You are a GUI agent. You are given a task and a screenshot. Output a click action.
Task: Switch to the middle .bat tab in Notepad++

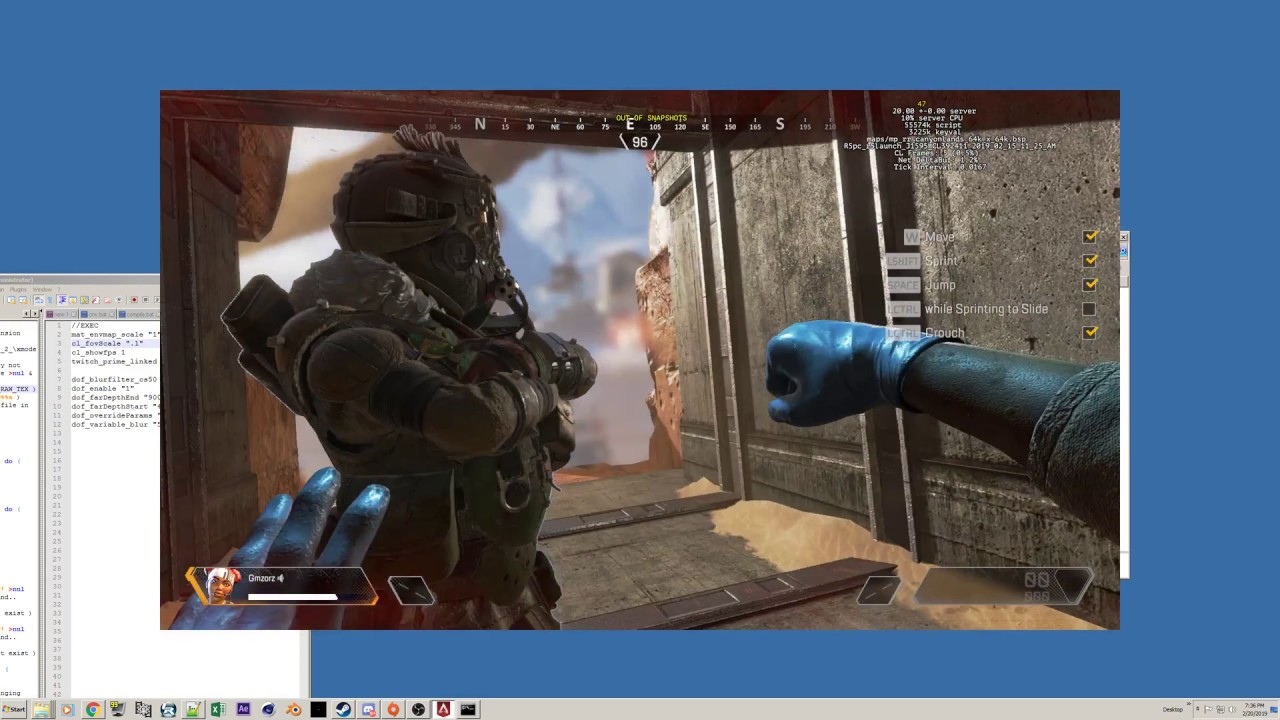(x=97, y=314)
